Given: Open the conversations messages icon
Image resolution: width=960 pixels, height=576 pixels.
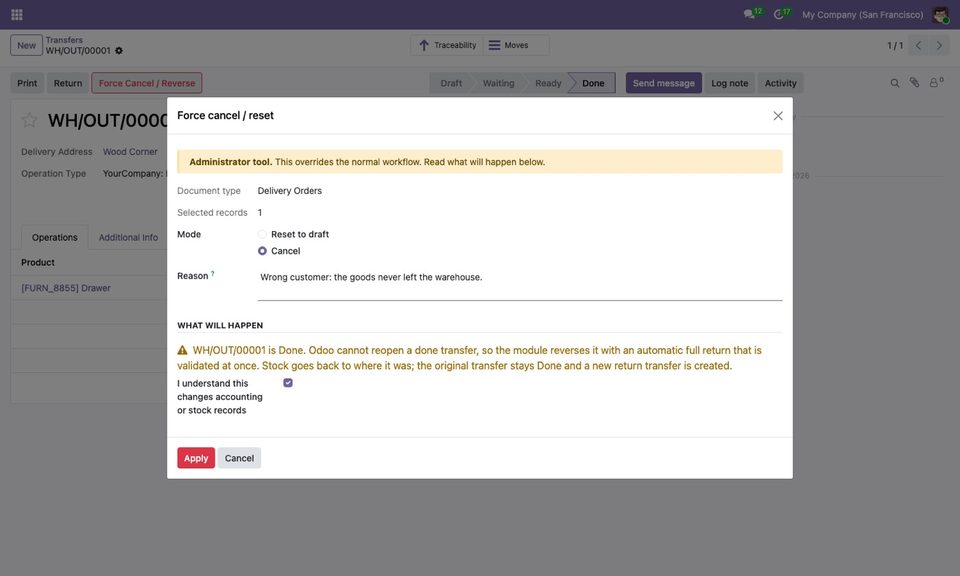Looking at the screenshot, I should 749,14.
